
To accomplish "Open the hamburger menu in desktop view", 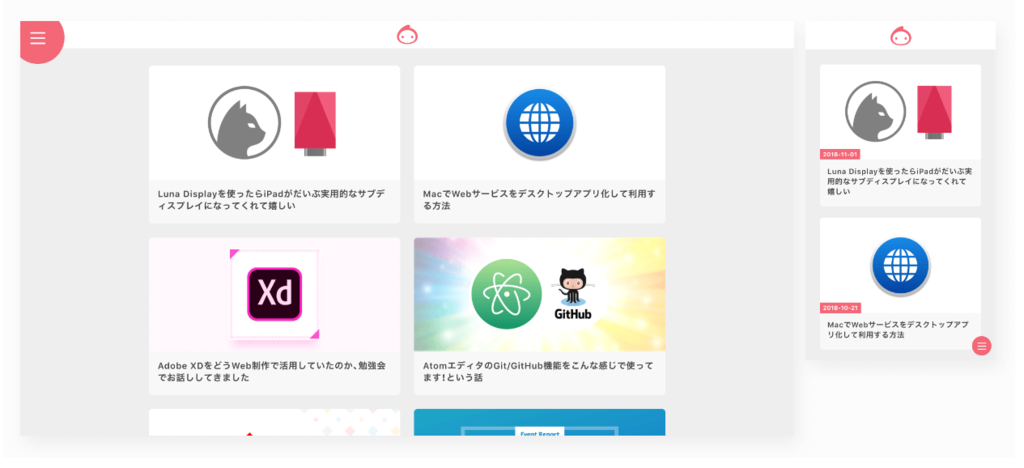I will tap(39, 39).
